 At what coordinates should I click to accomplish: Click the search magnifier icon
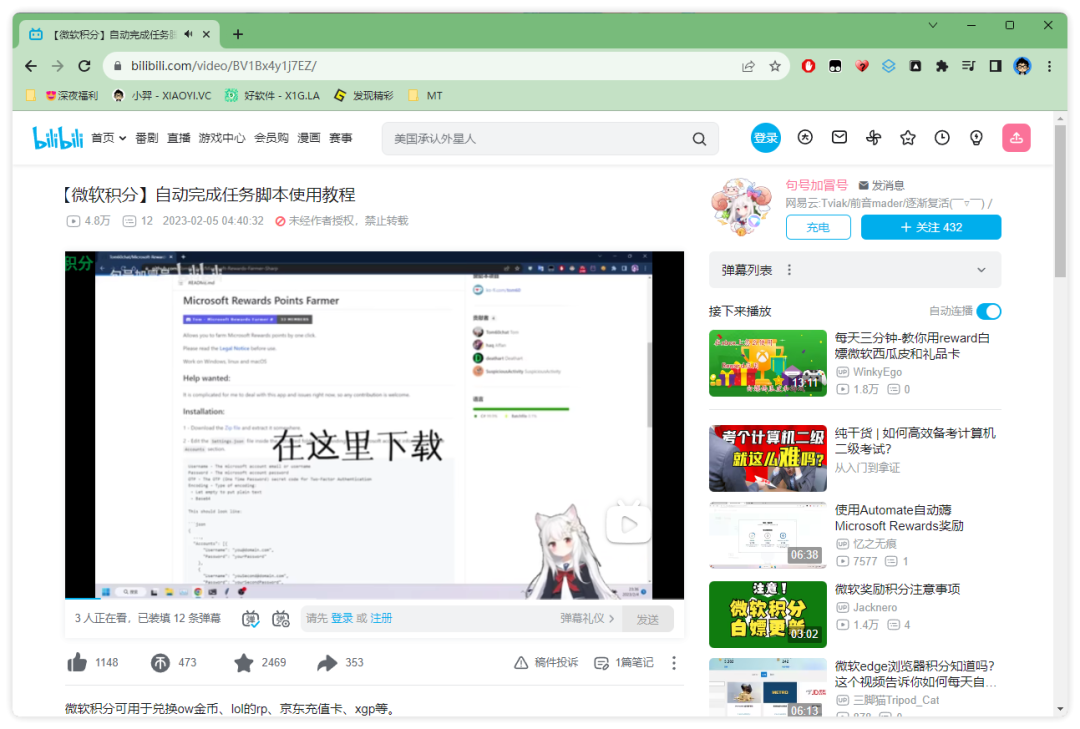click(x=699, y=138)
